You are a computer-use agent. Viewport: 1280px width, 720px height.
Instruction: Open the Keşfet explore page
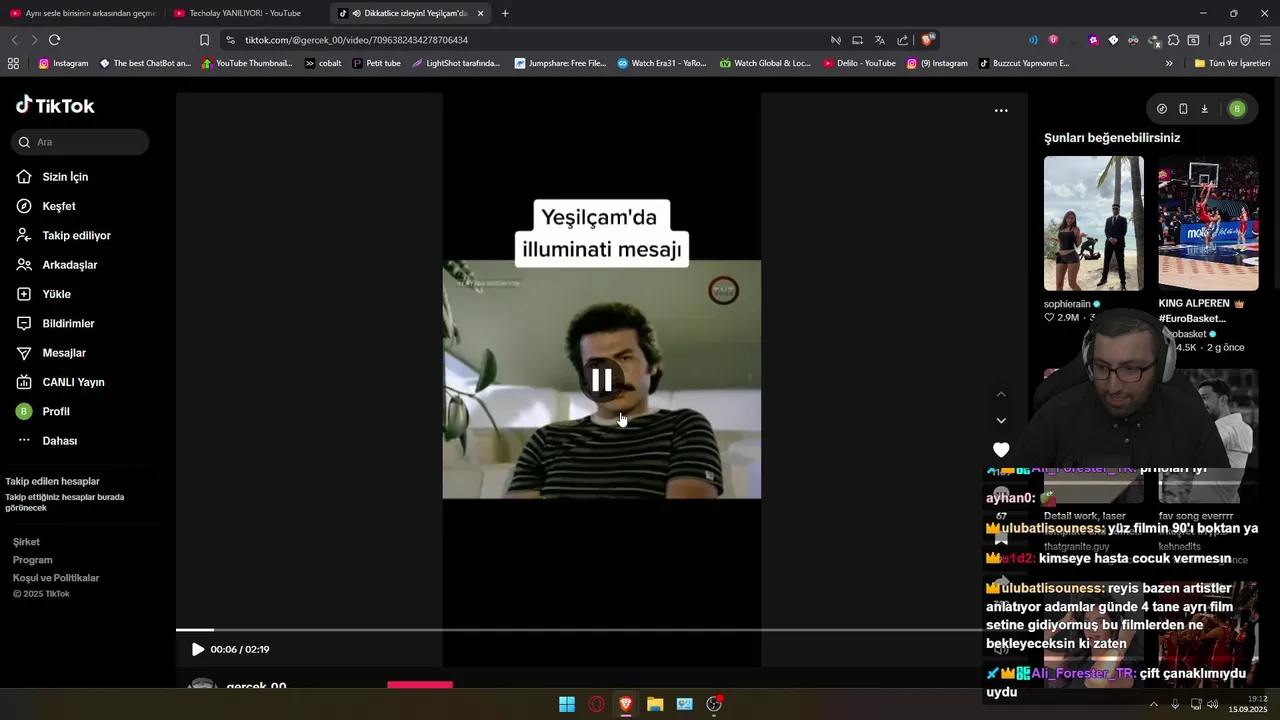pos(46,206)
